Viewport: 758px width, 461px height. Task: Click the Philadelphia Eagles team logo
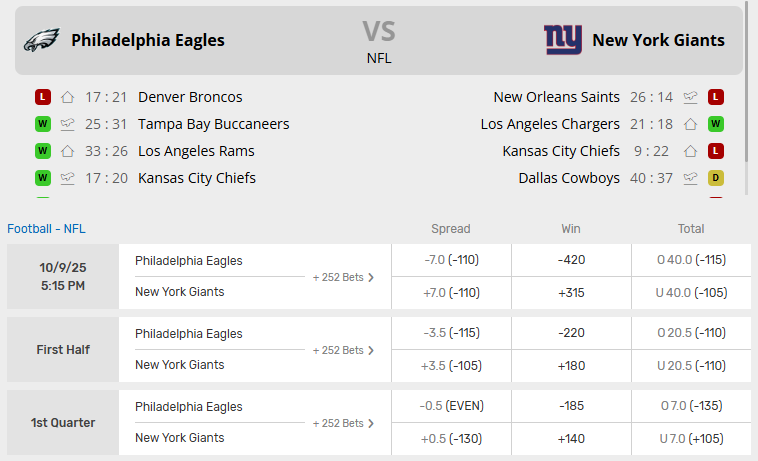coord(42,40)
